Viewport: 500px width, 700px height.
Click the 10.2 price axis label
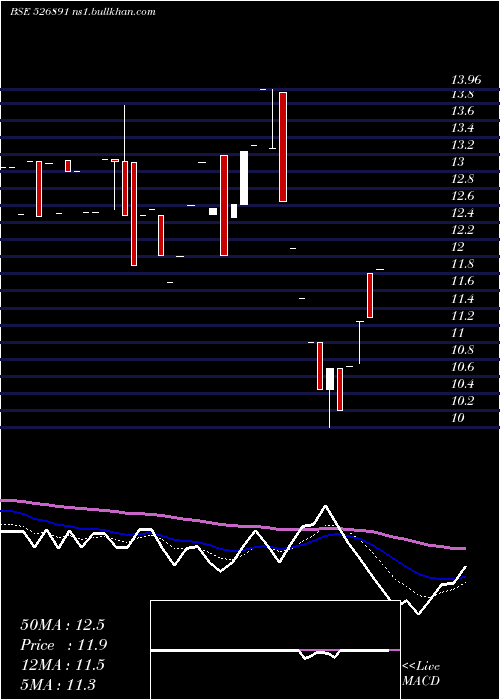(462, 401)
